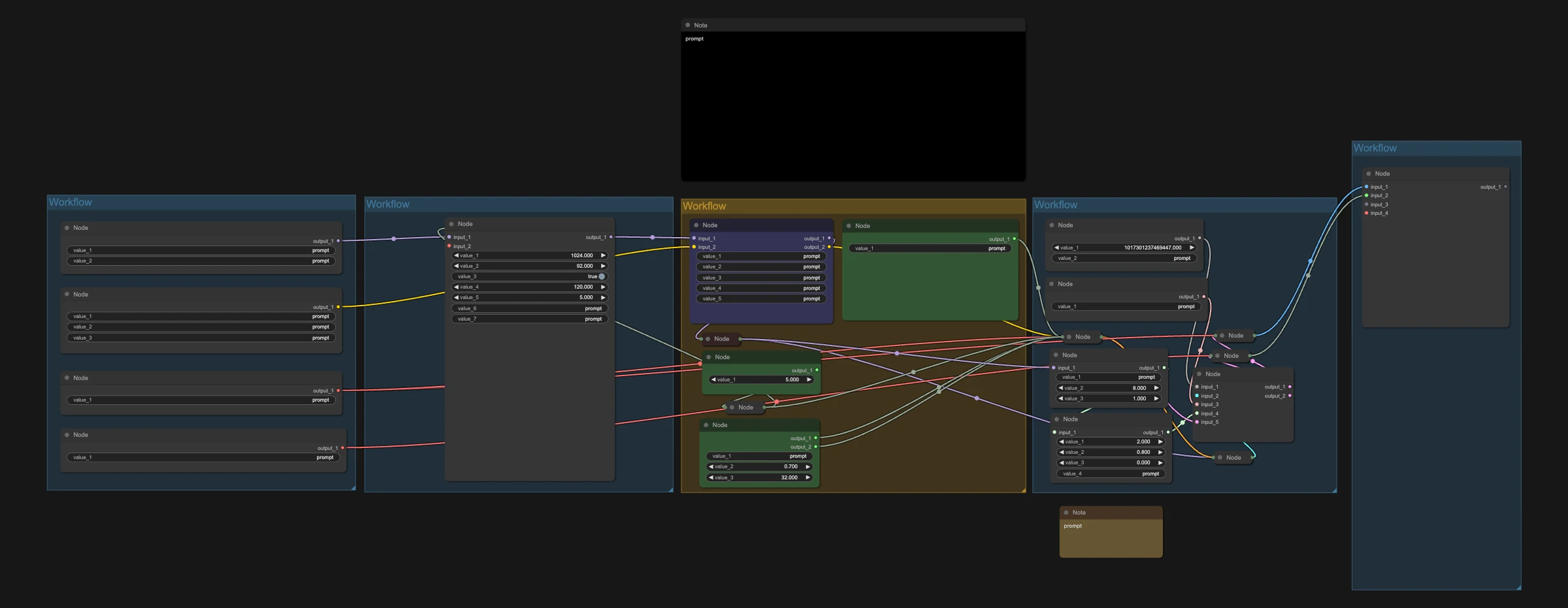Click yellow input_2 port on purple node
Screen dimensions: 1568x608
(x=694, y=247)
